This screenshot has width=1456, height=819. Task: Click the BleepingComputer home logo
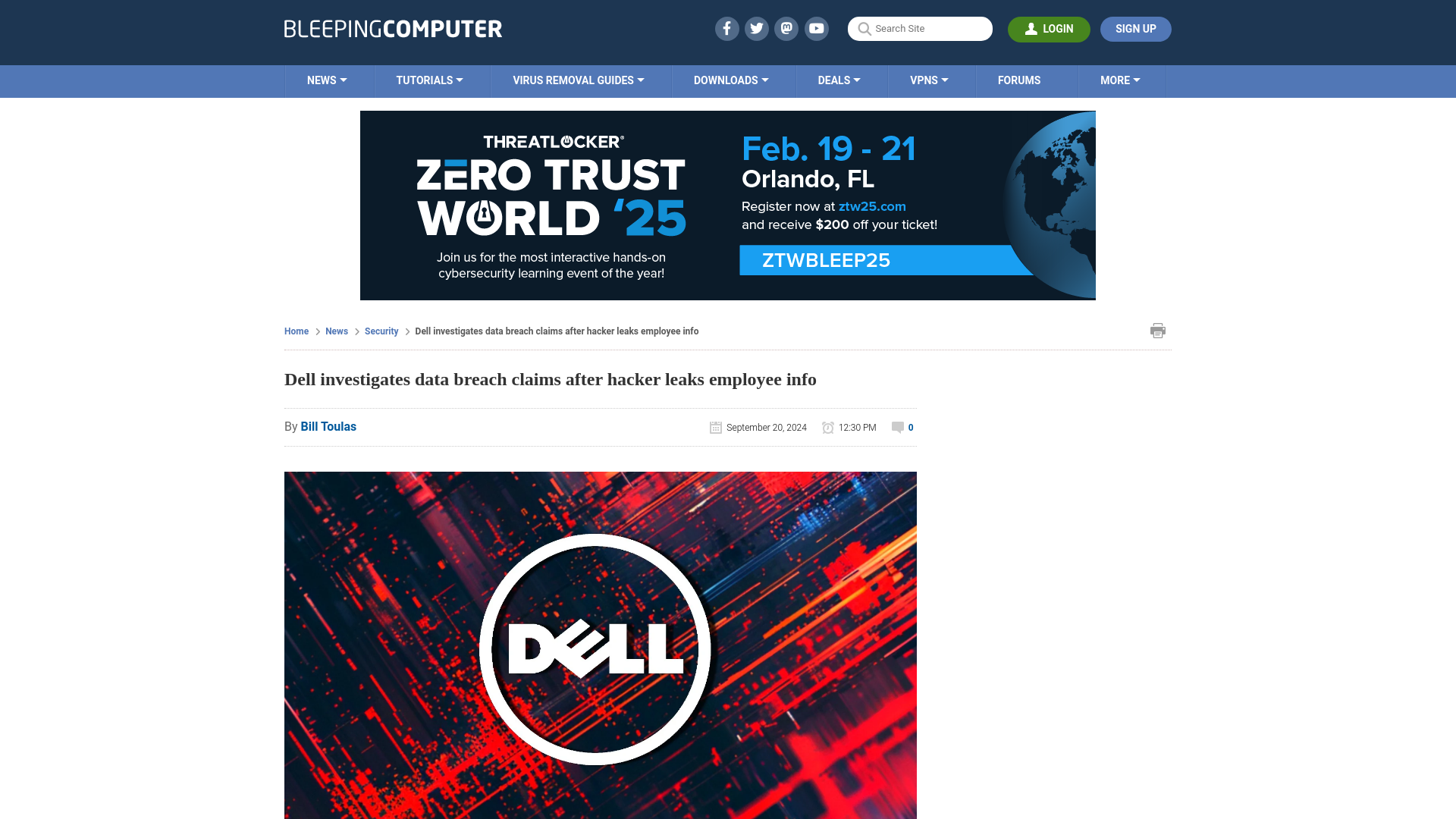click(392, 29)
